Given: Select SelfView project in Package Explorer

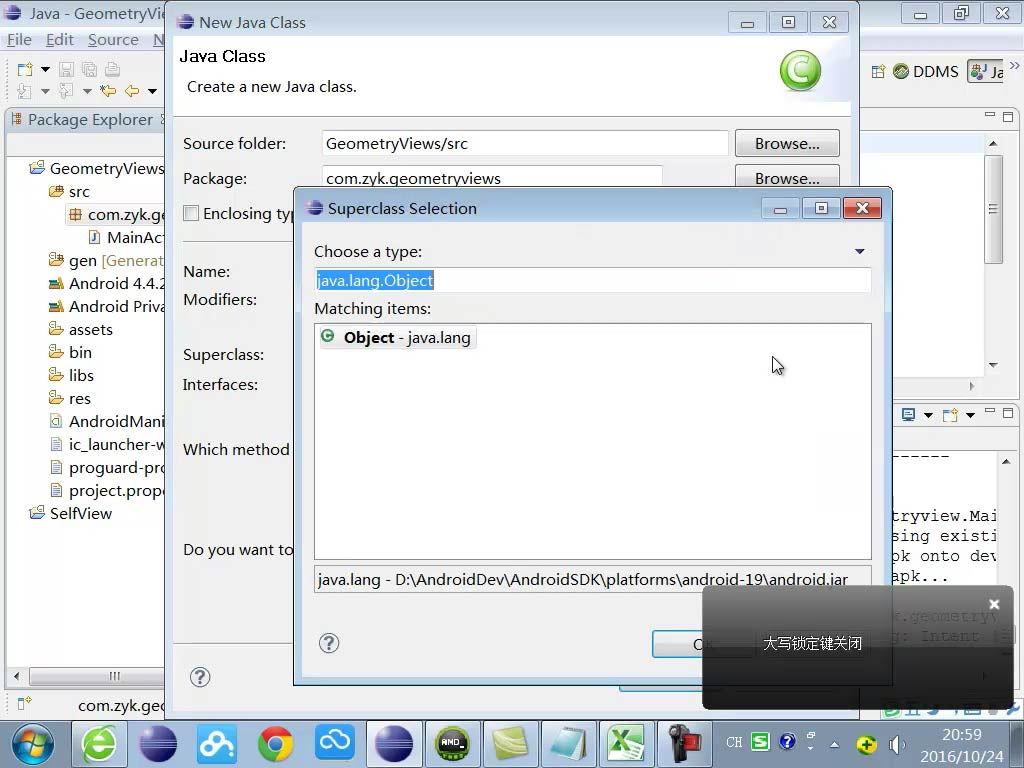Looking at the screenshot, I should pos(71,513).
